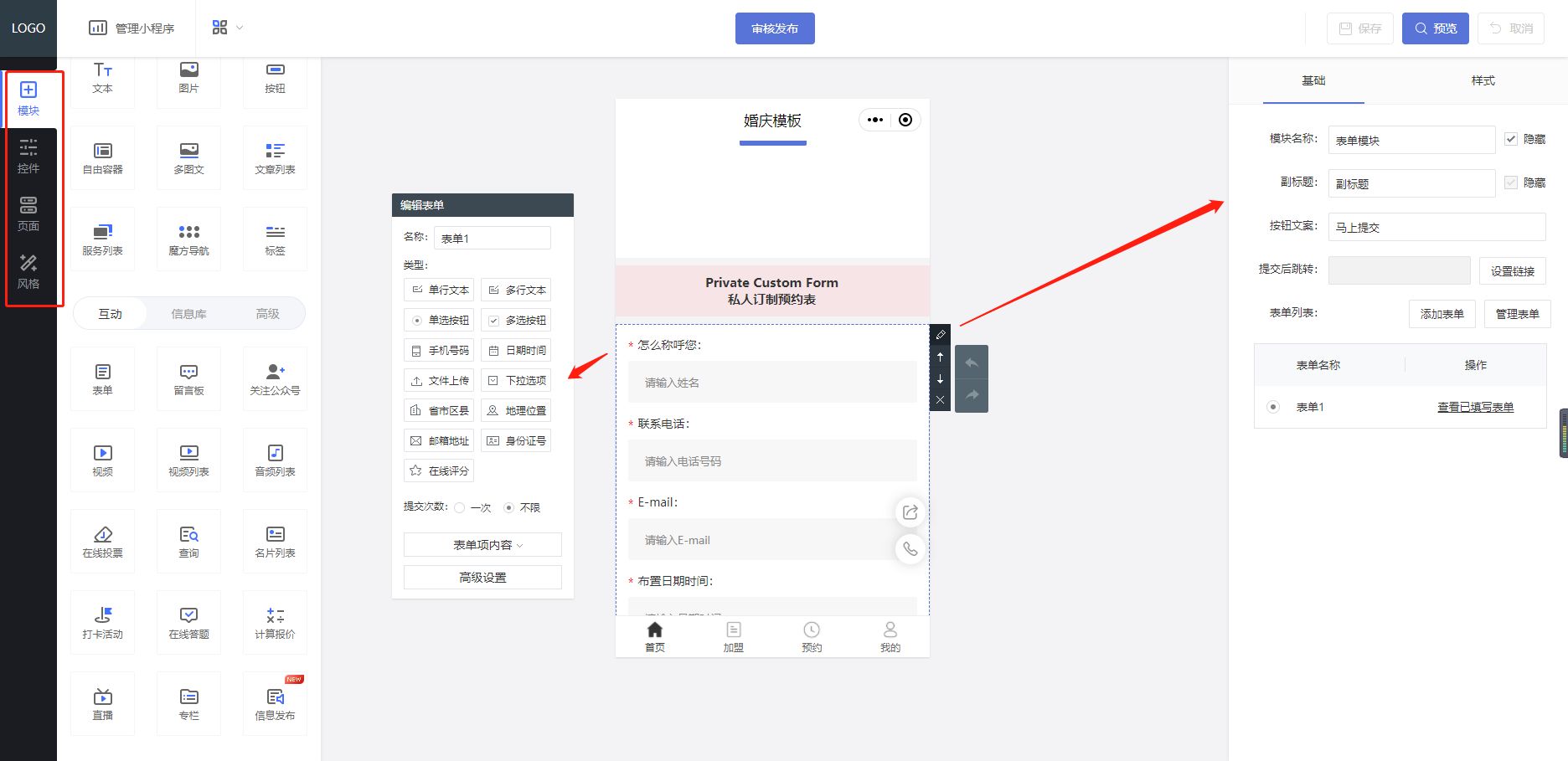Select the 信息库 module category tab
The width and height of the screenshot is (1568, 761).
[x=188, y=314]
